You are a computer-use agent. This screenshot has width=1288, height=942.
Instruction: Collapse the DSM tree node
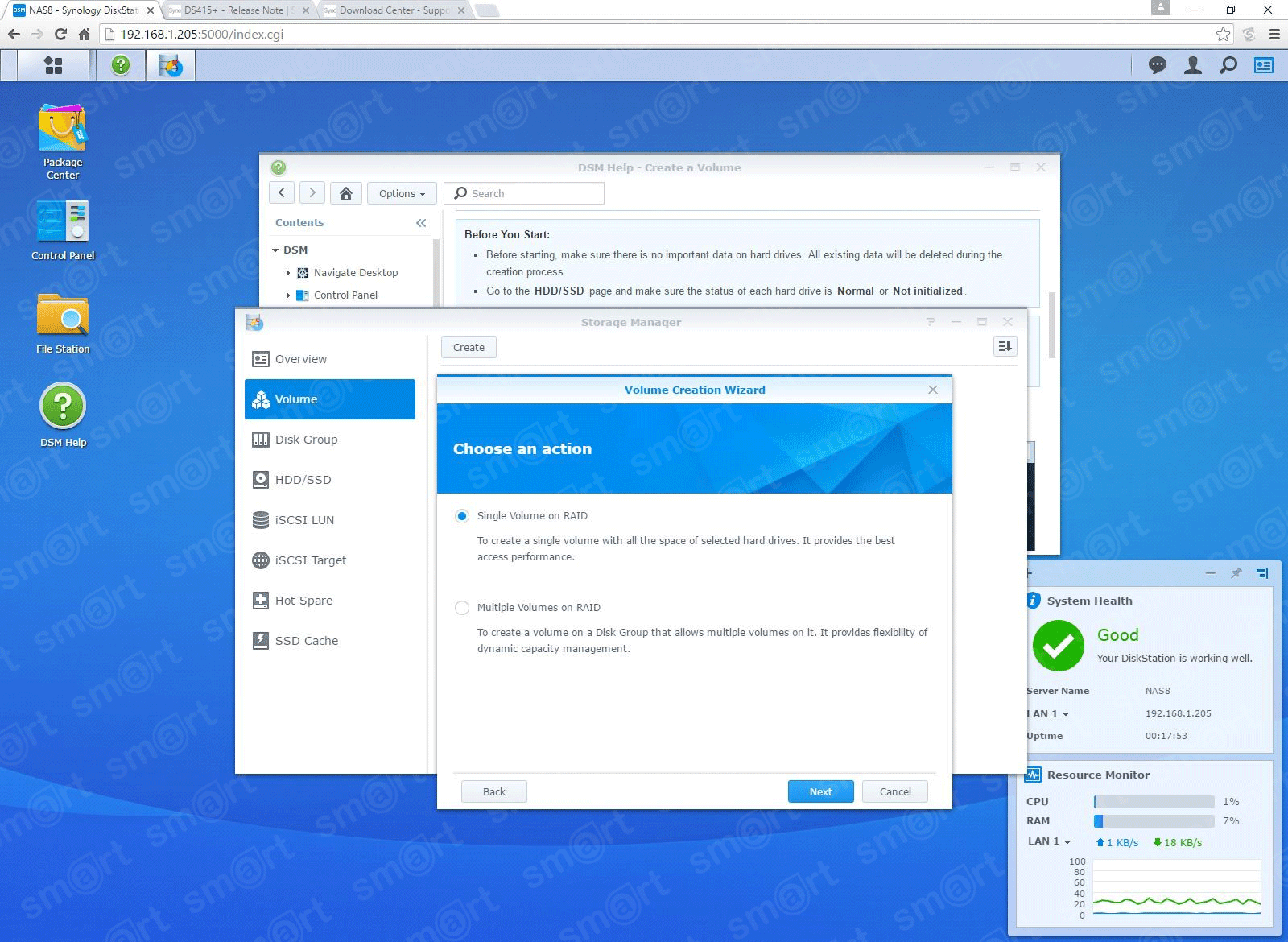[275, 250]
